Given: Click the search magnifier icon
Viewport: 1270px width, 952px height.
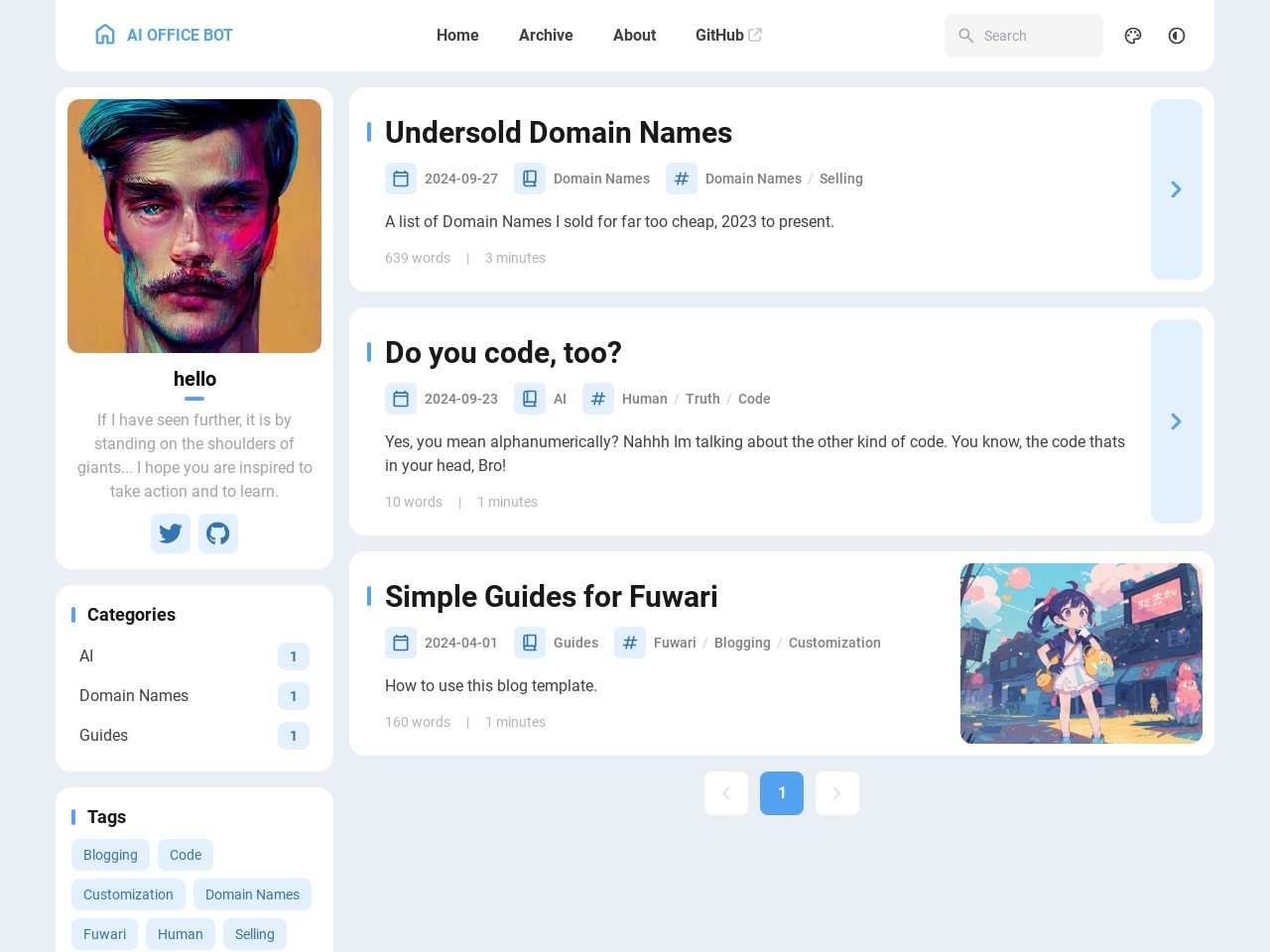Looking at the screenshot, I should point(965,36).
